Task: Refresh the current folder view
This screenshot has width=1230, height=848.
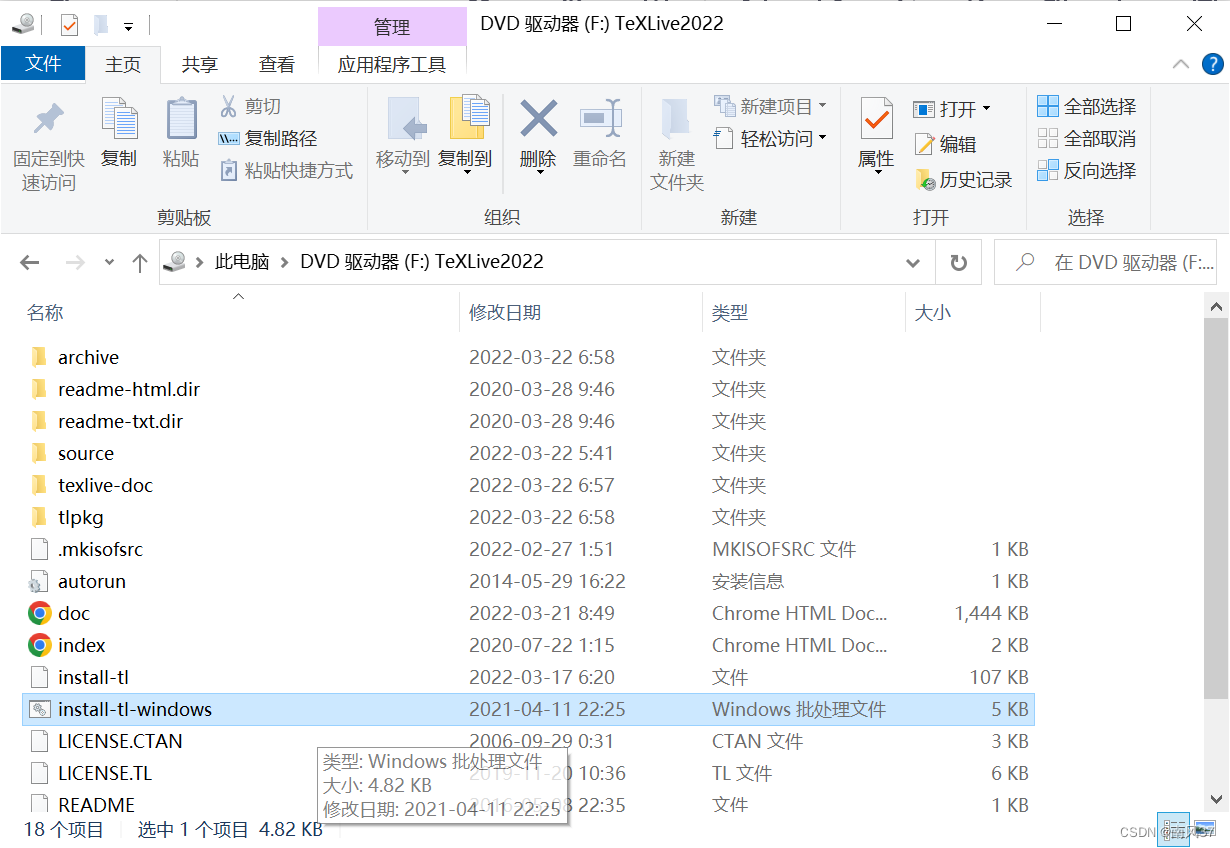Action: [958, 262]
